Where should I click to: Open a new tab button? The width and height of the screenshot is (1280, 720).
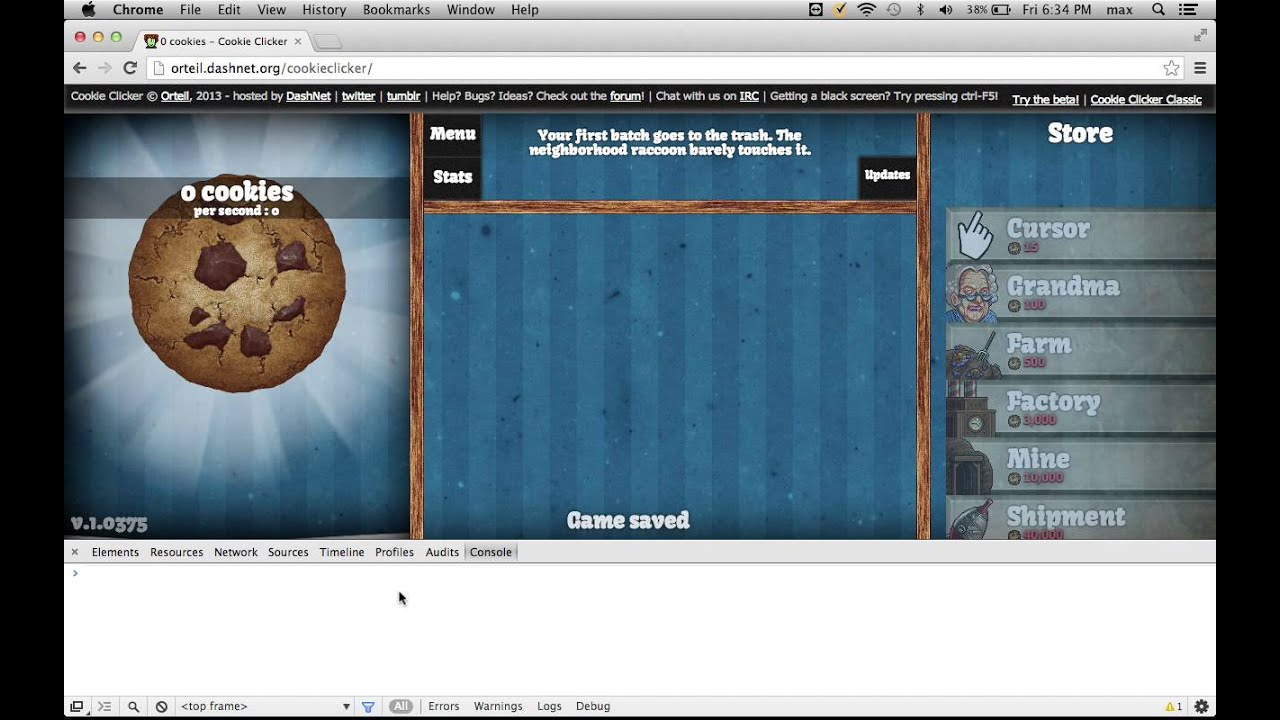click(x=329, y=41)
